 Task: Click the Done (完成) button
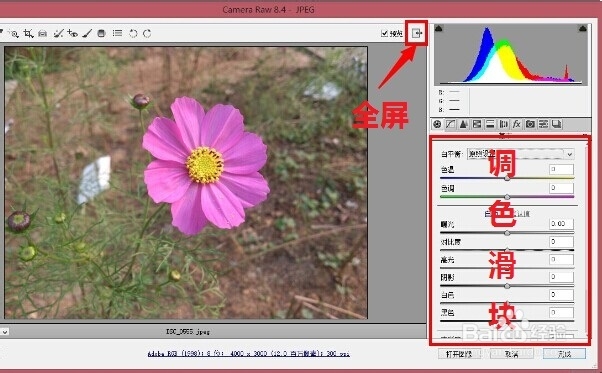[x=564, y=354]
